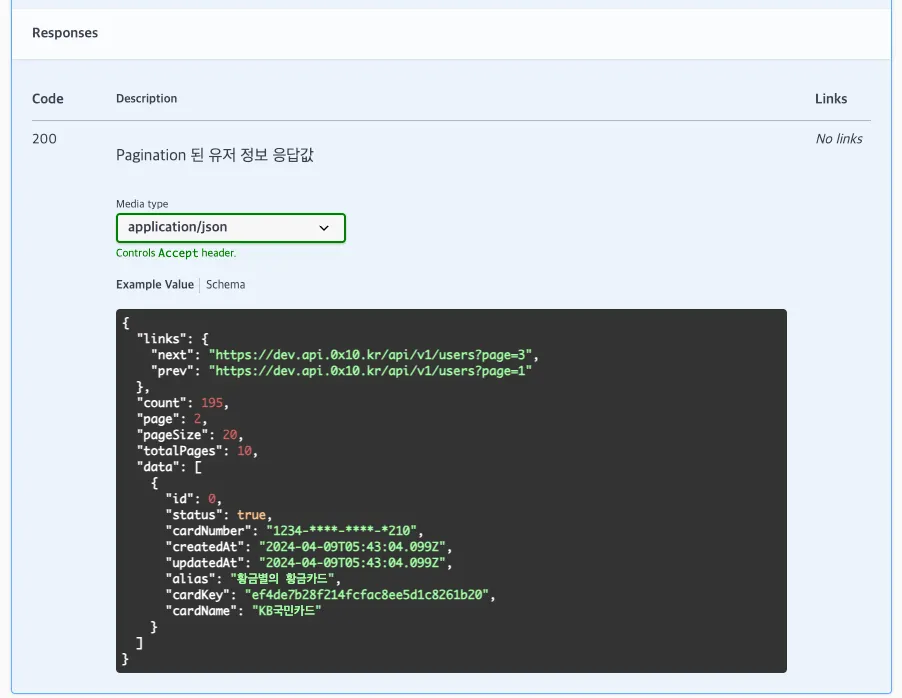Click the Media type label
Image resolution: width=902 pixels, height=698 pixels.
pos(142,204)
